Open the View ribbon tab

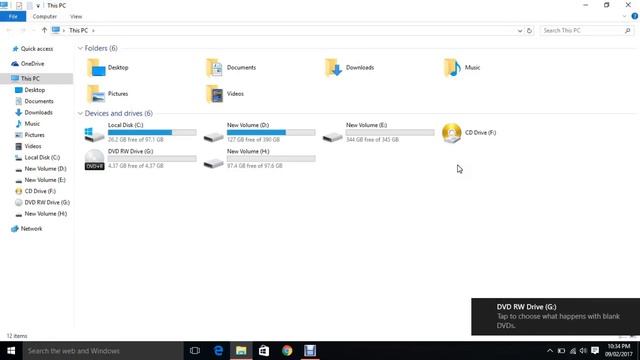(x=76, y=17)
